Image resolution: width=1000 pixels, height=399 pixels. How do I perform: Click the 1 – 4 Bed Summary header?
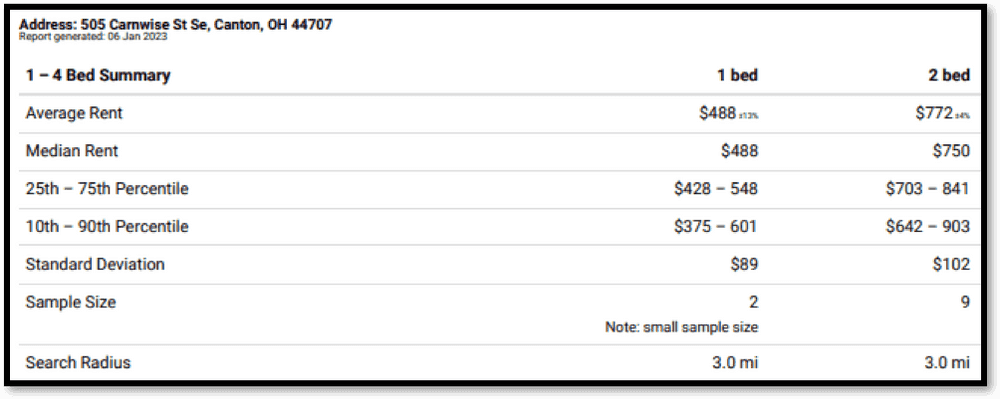[98, 75]
